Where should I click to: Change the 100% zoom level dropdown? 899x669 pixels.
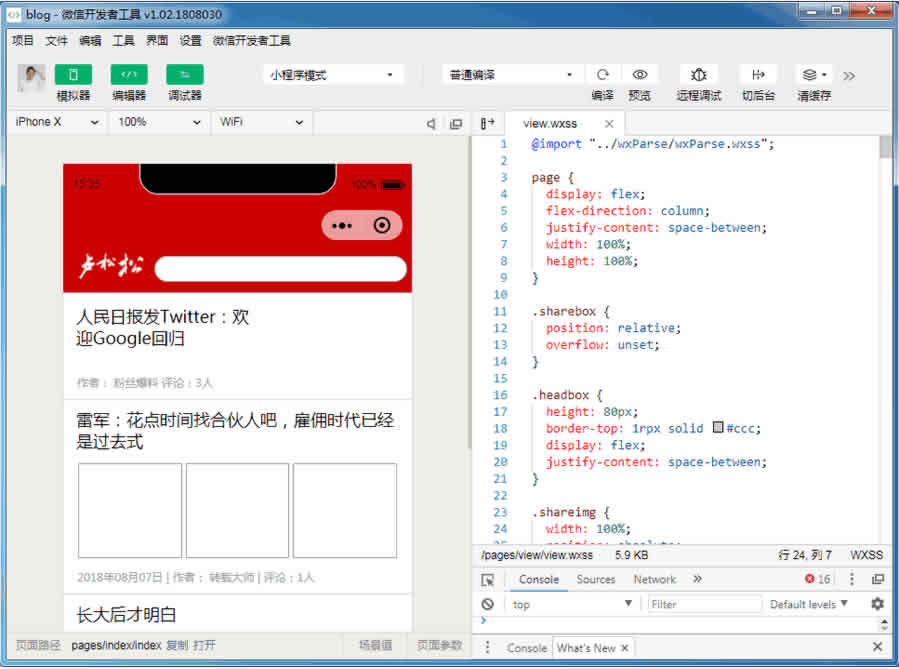click(x=159, y=122)
